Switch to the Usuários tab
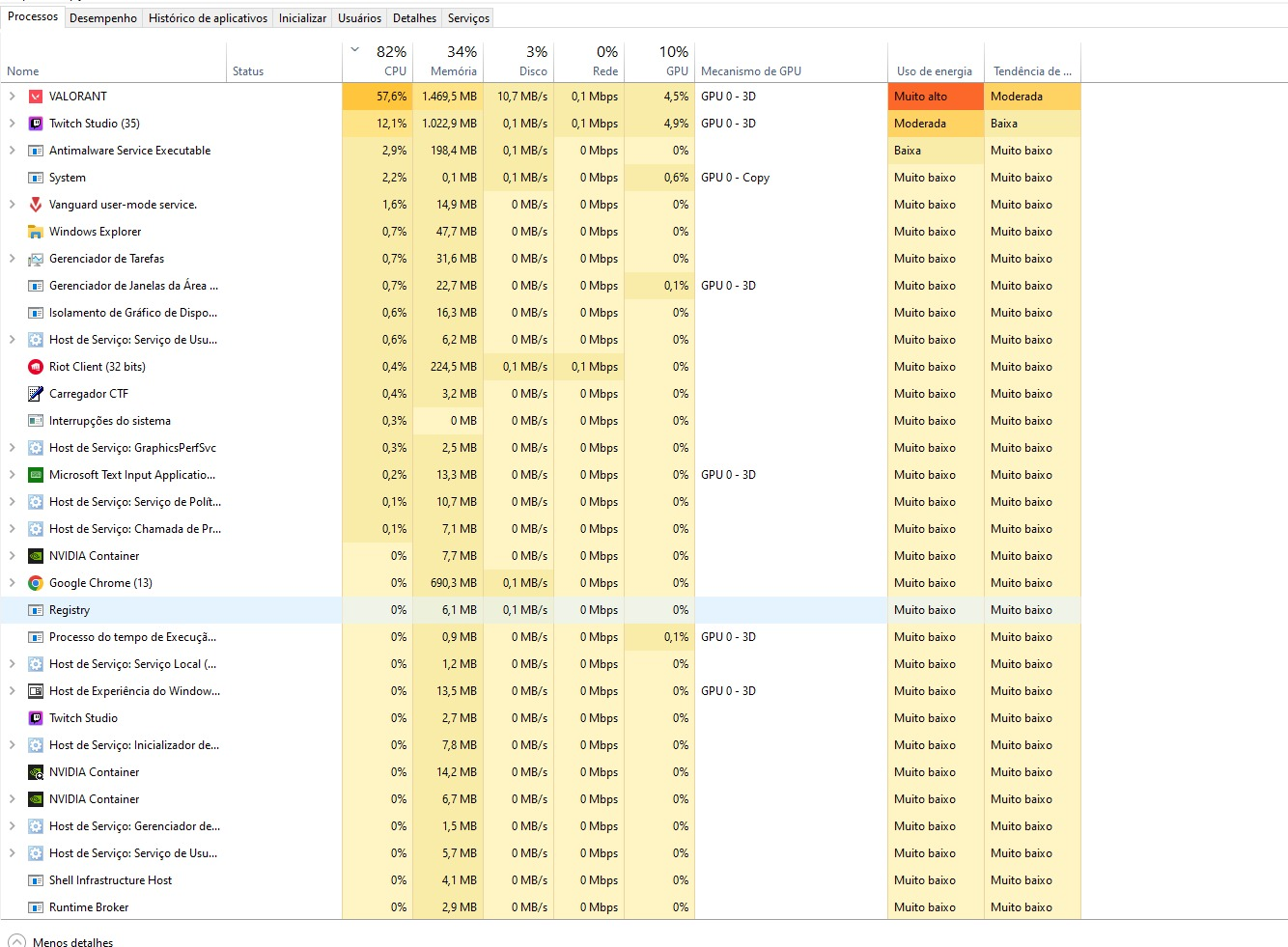 (x=359, y=18)
